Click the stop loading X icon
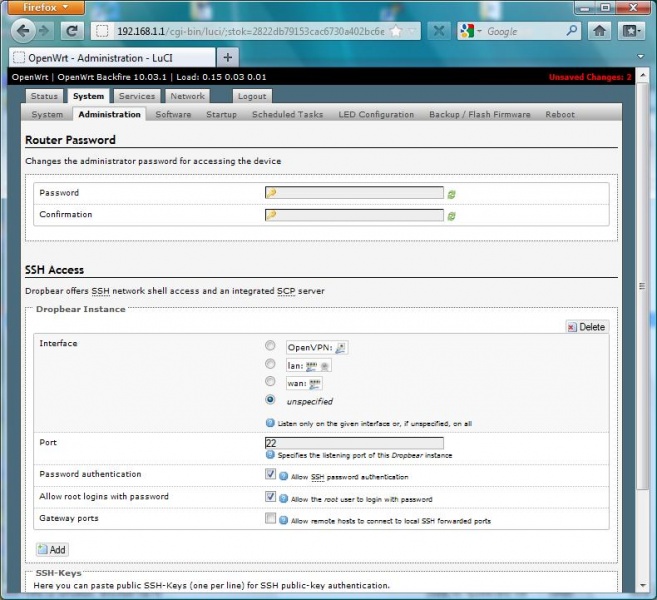 tap(440, 31)
